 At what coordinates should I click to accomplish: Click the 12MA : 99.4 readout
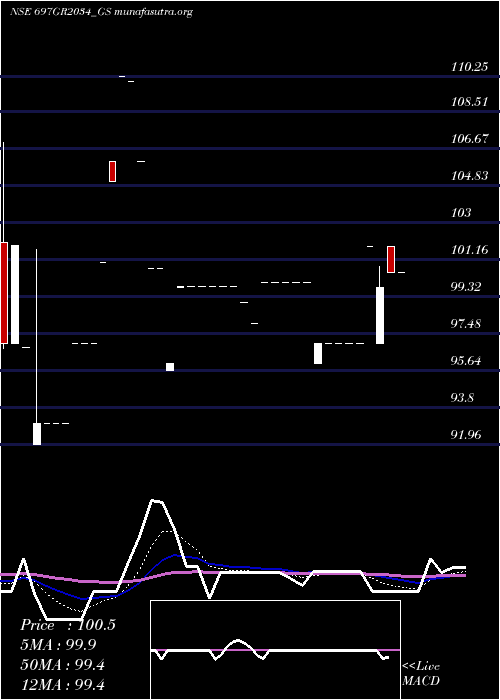coord(62,685)
